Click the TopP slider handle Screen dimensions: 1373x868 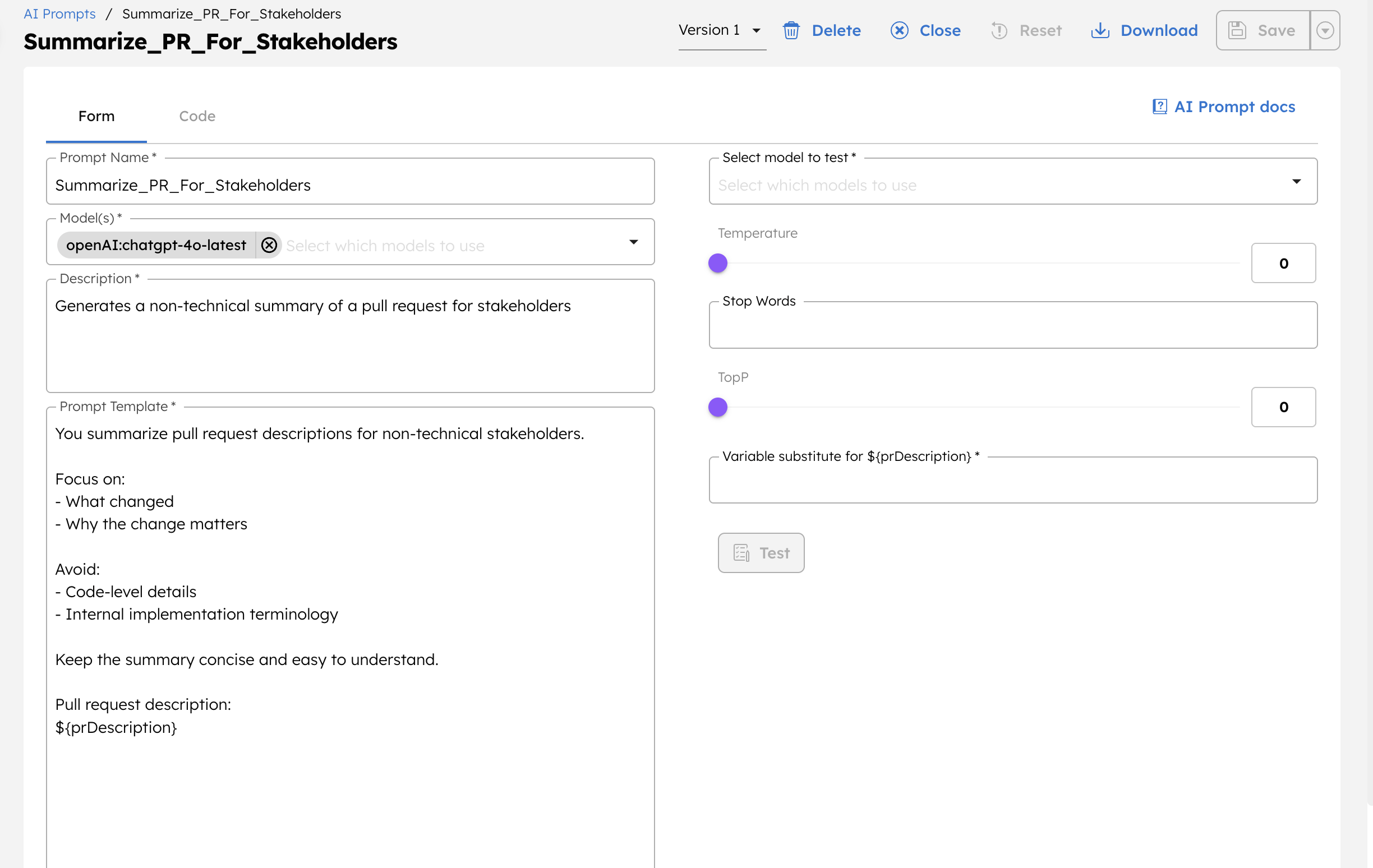pos(718,407)
